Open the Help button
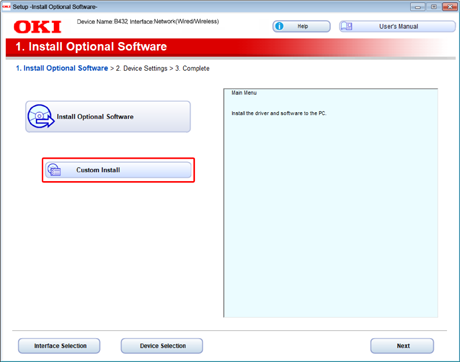This screenshot has height=362, width=460. [x=301, y=26]
